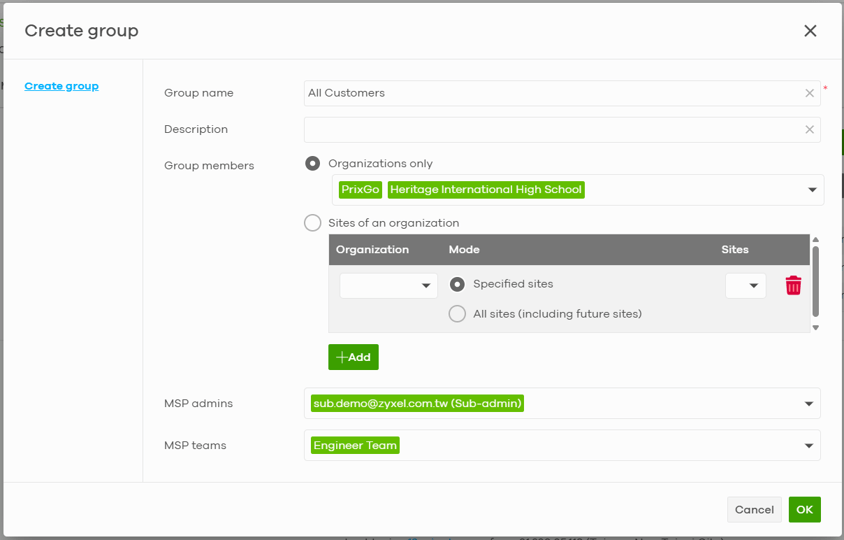Image resolution: width=844 pixels, height=540 pixels.
Task: Choose All sites including future sites
Action: (457, 314)
